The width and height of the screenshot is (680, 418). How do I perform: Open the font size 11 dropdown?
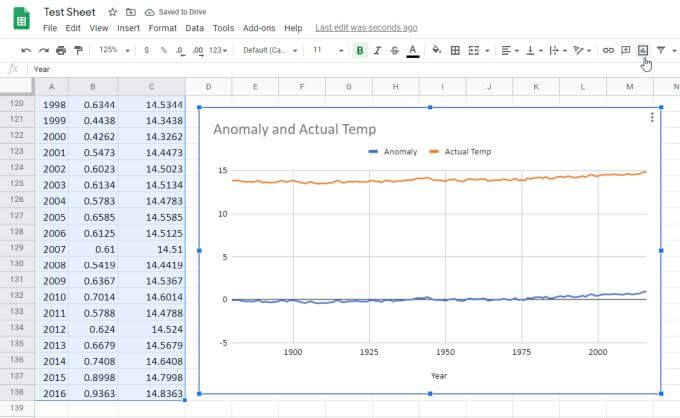coord(328,50)
